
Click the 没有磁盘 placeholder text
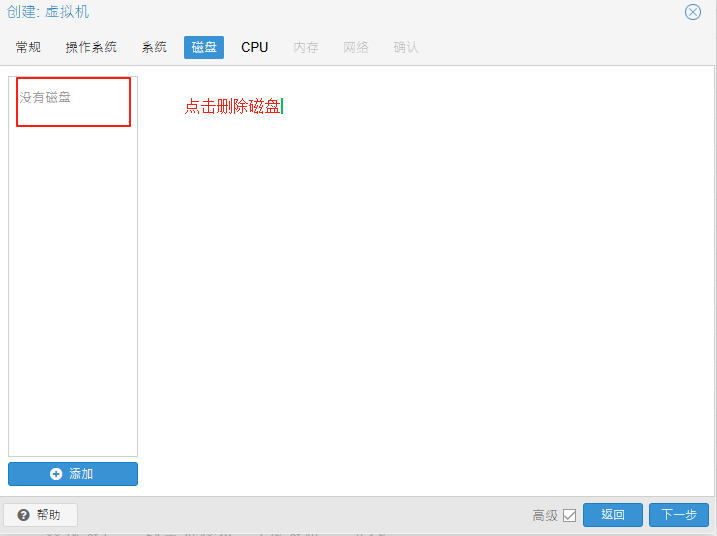pyautogui.click(x=45, y=98)
